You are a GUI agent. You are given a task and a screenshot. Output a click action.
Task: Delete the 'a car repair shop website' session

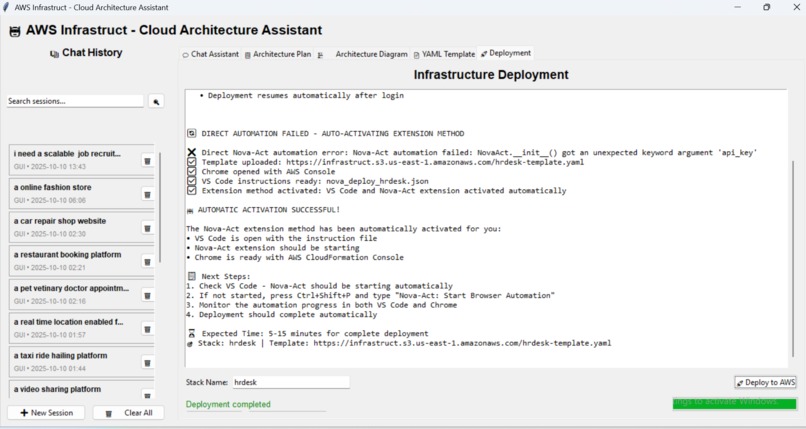(147, 228)
